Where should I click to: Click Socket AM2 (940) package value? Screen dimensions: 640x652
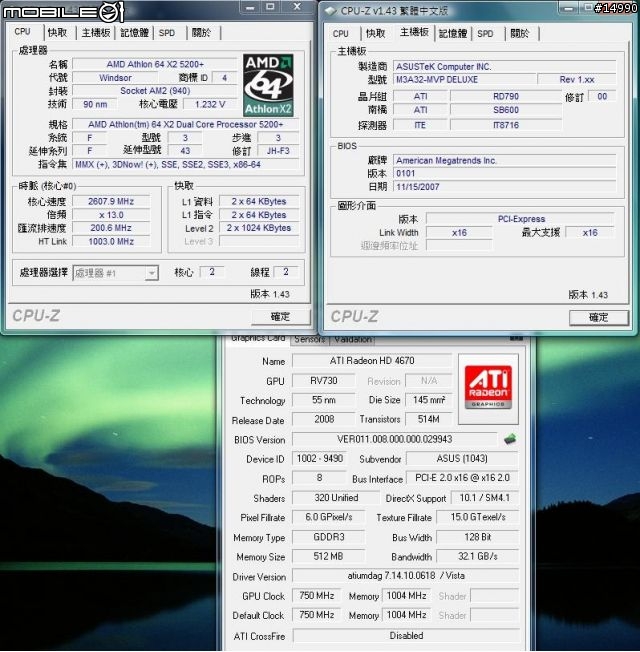point(155,91)
